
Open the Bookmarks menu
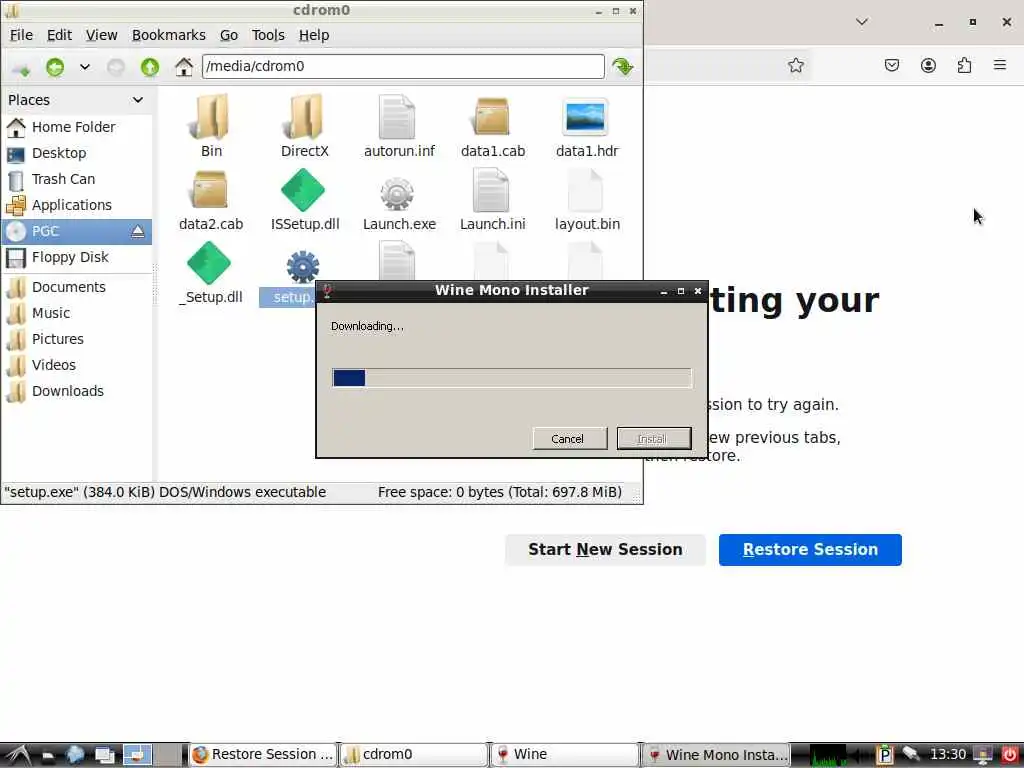click(x=168, y=35)
